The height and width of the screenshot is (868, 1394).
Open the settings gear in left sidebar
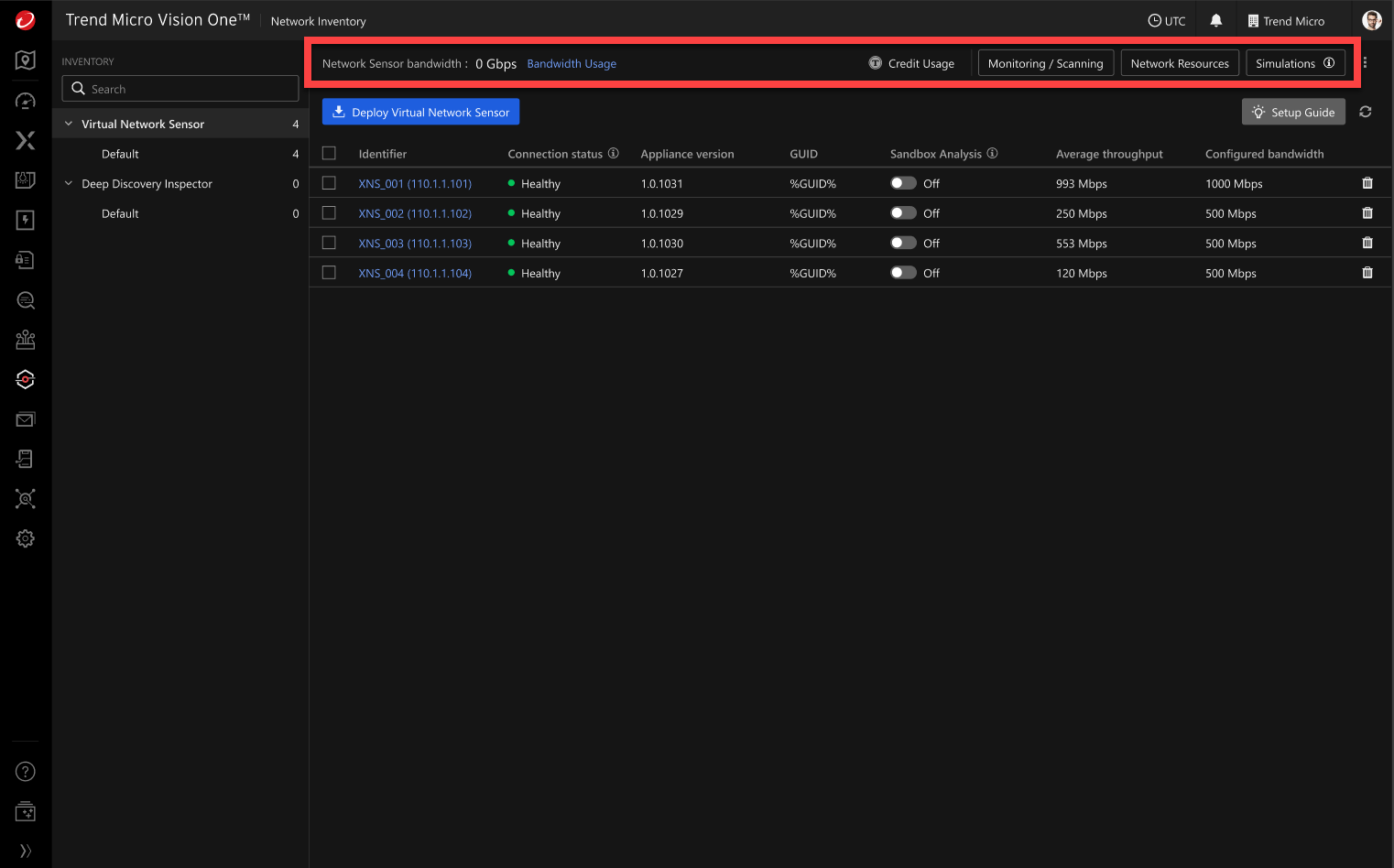tap(26, 538)
